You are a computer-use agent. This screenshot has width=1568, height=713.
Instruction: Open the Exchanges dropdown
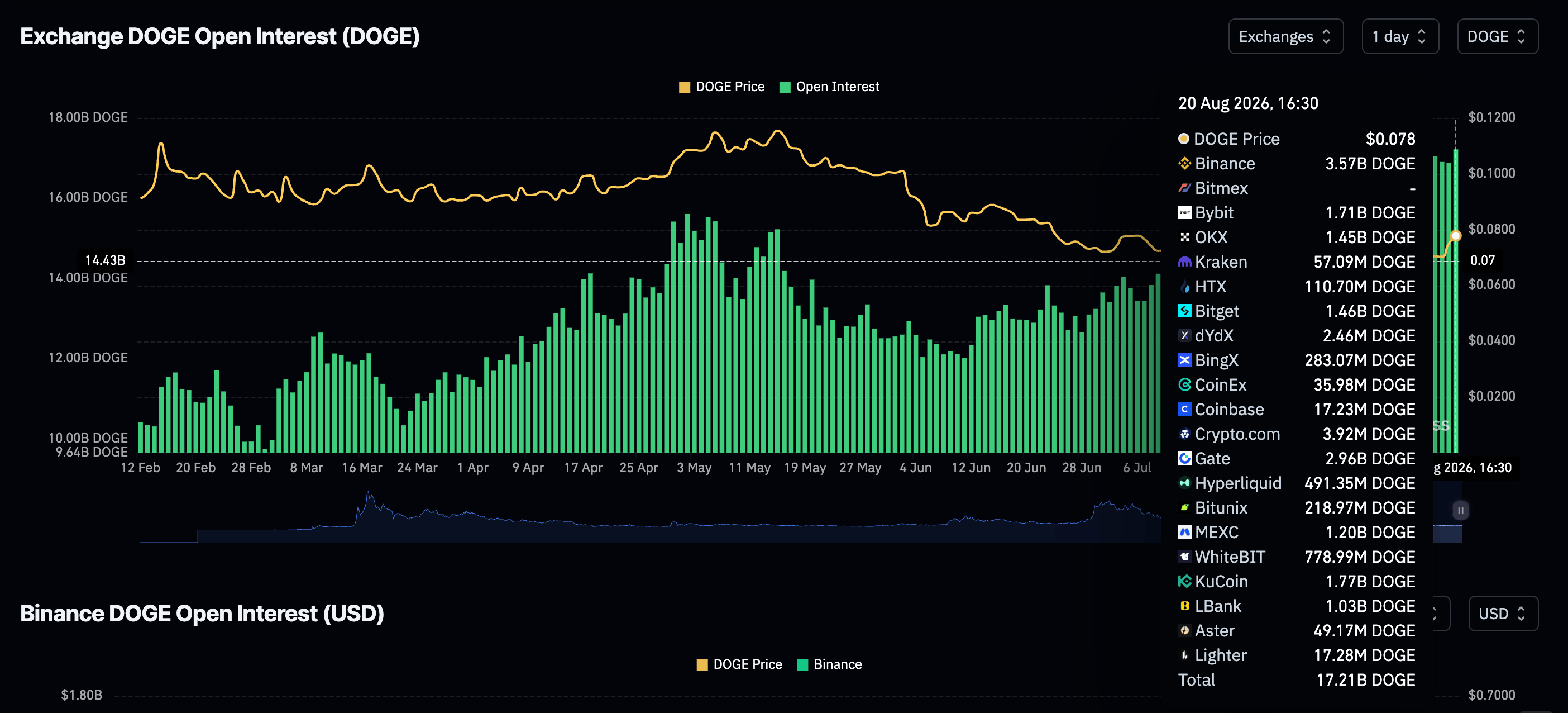tap(1285, 36)
